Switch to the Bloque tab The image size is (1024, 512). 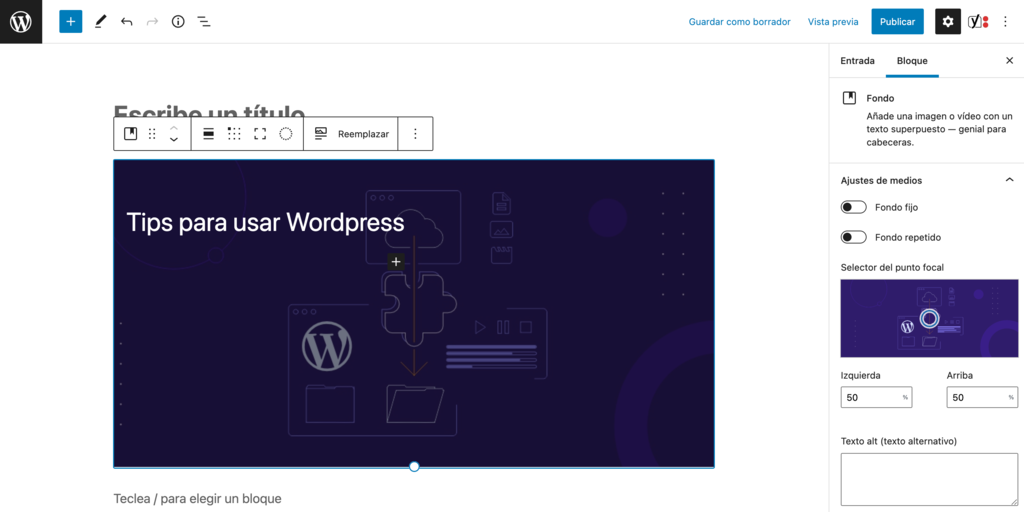click(912, 61)
